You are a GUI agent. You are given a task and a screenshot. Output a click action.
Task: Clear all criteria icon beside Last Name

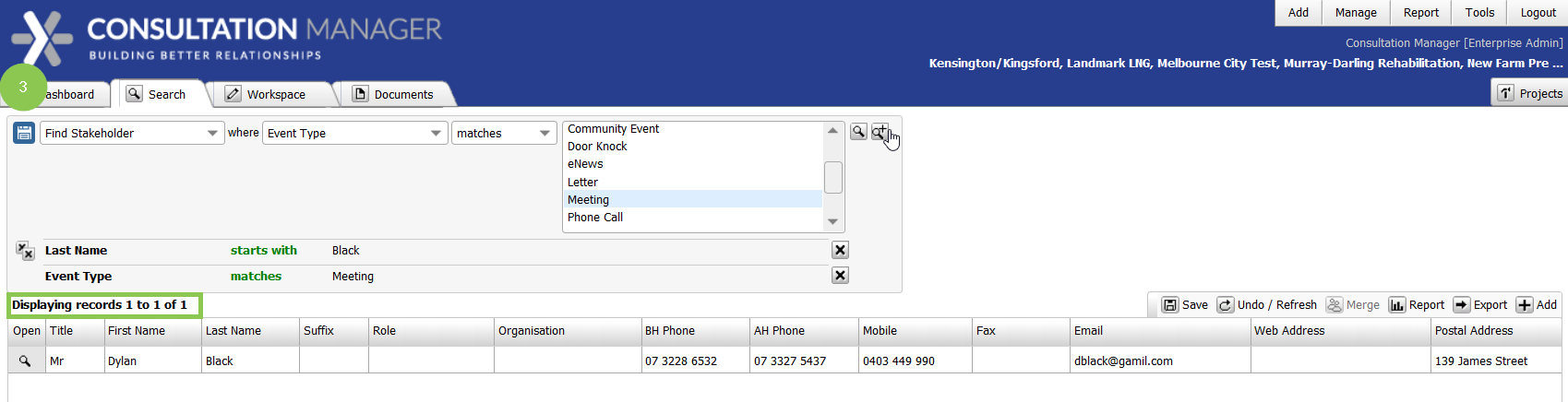25,251
